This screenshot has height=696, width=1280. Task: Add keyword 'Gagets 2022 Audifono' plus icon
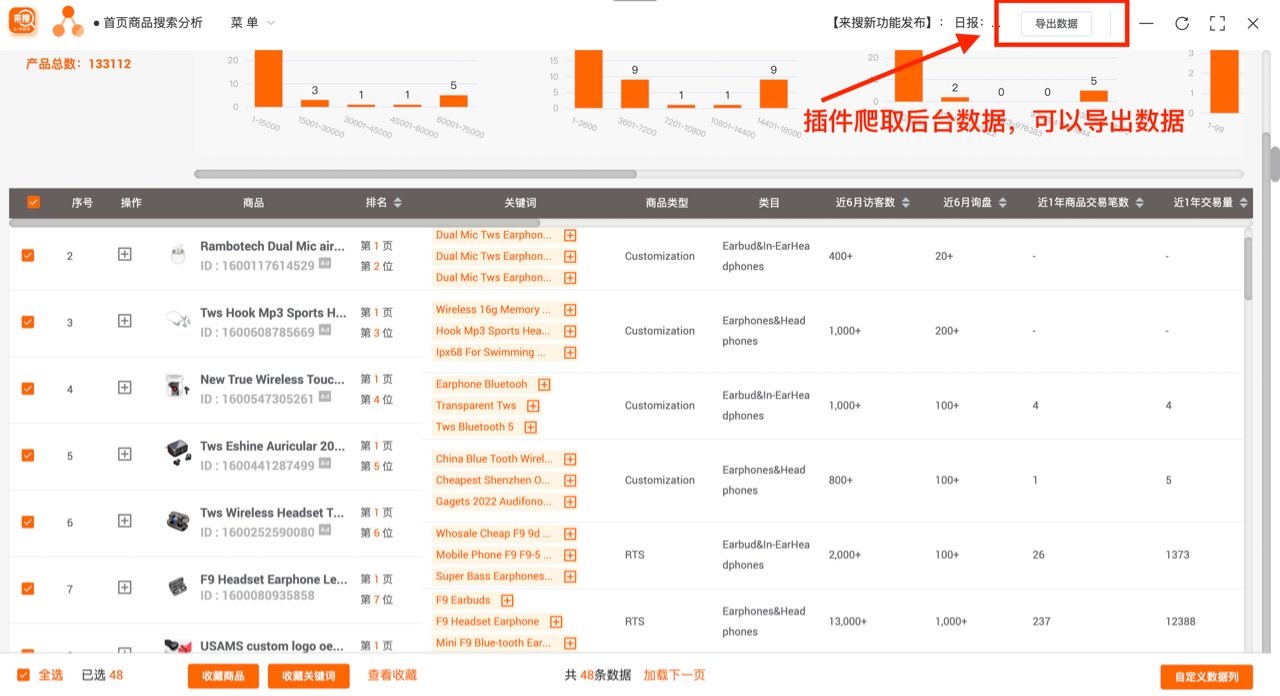click(570, 502)
